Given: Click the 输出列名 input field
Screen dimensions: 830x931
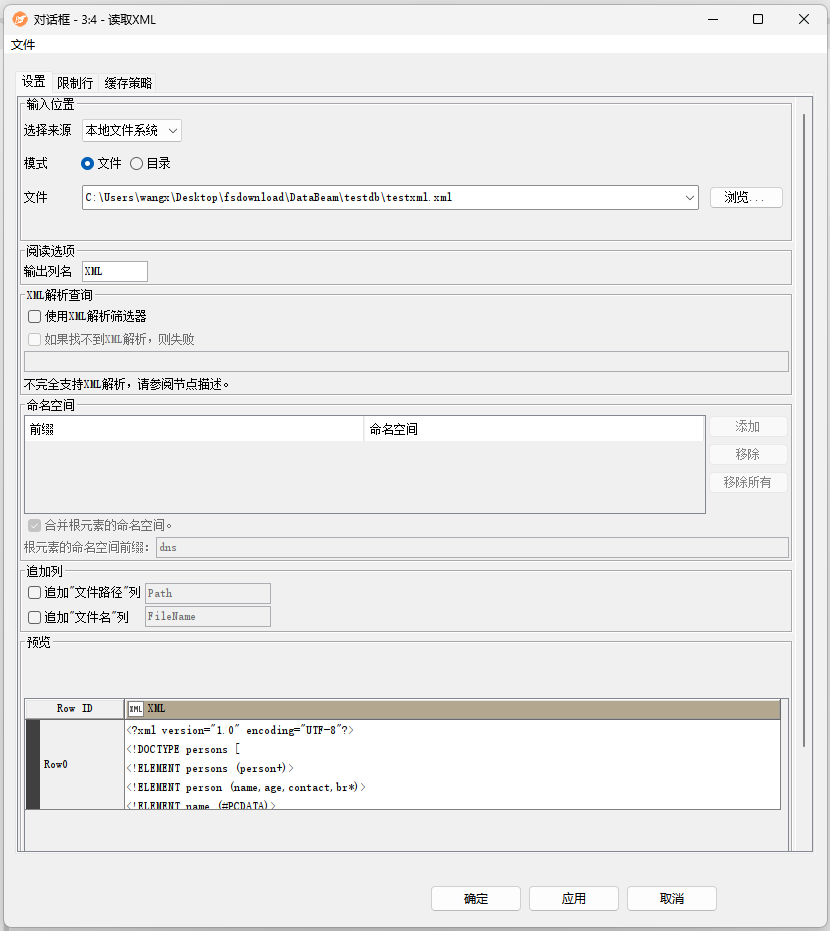Looking at the screenshot, I should (x=115, y=271).
